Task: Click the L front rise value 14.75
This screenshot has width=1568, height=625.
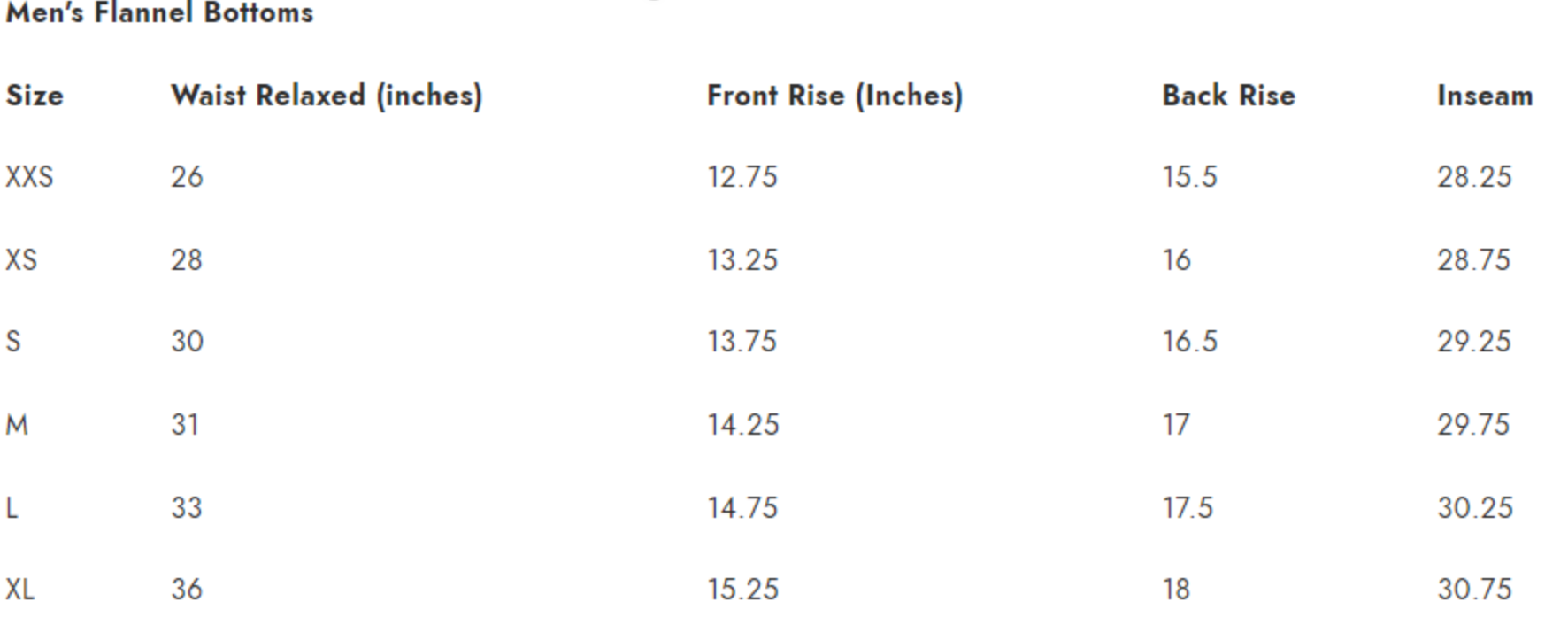Action: (x=742, y=508)
